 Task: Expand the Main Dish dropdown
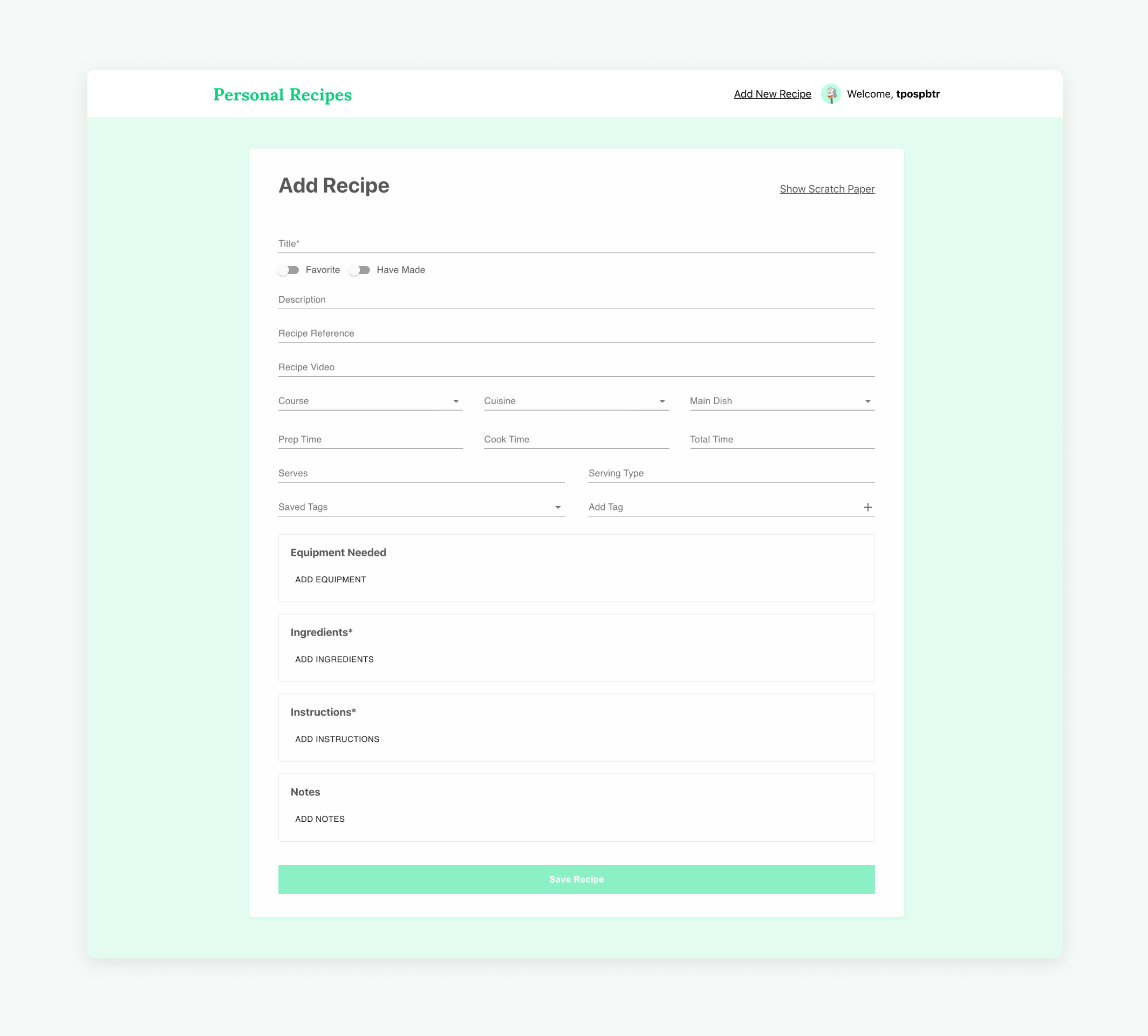pos(867,401)
